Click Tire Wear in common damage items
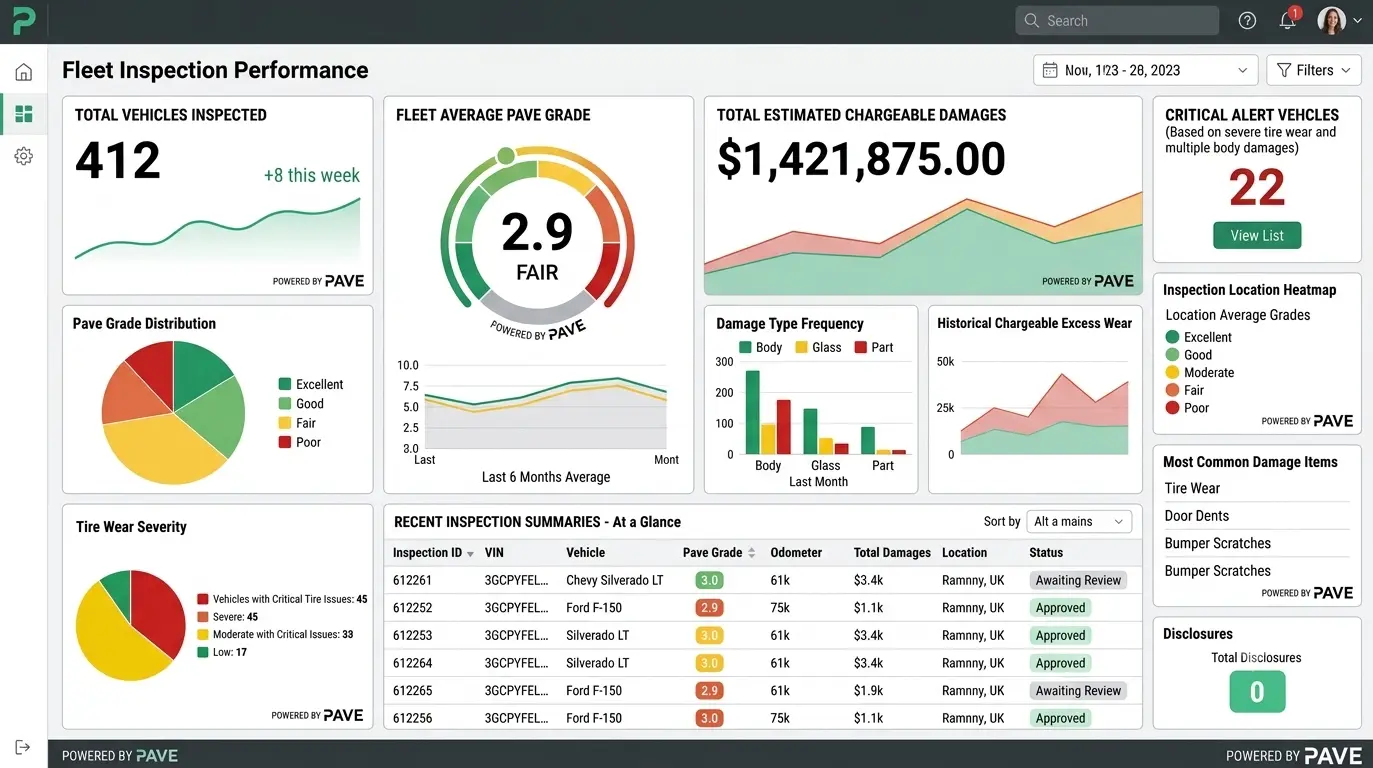This screenshot has width=1373, height=768. point(1192,488)
